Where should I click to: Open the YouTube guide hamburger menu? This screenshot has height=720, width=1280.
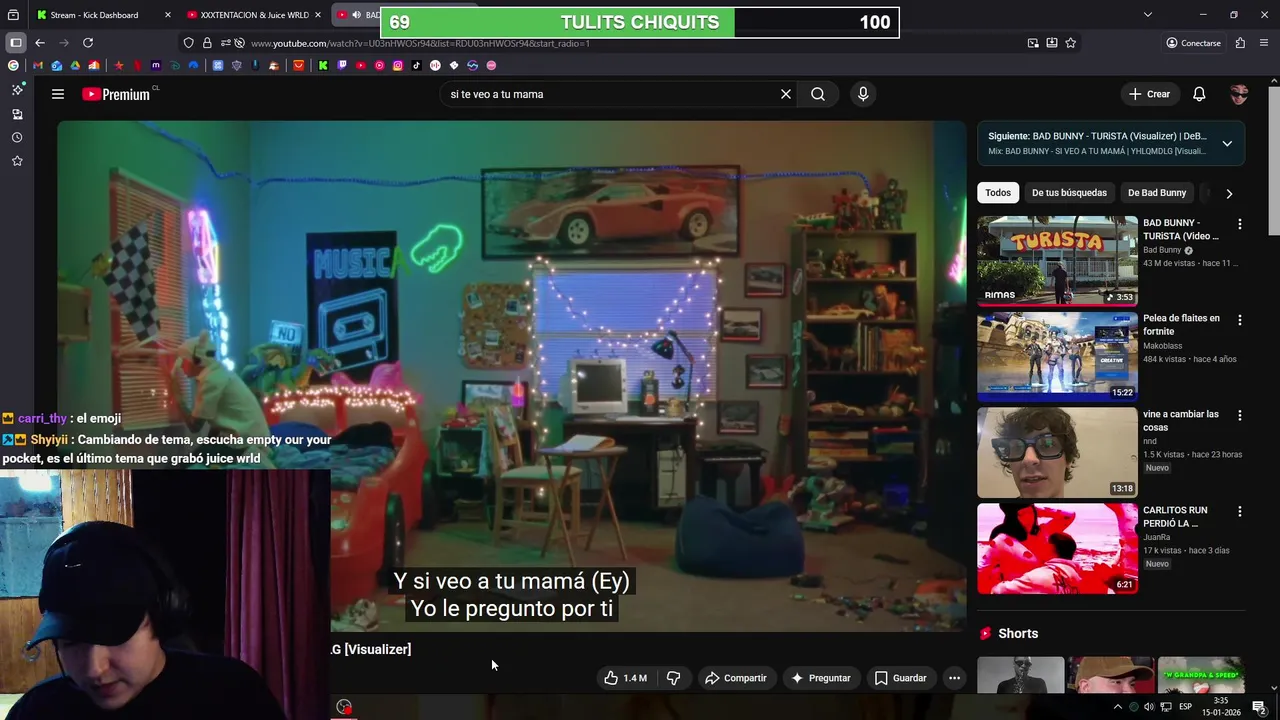[58, 94]
